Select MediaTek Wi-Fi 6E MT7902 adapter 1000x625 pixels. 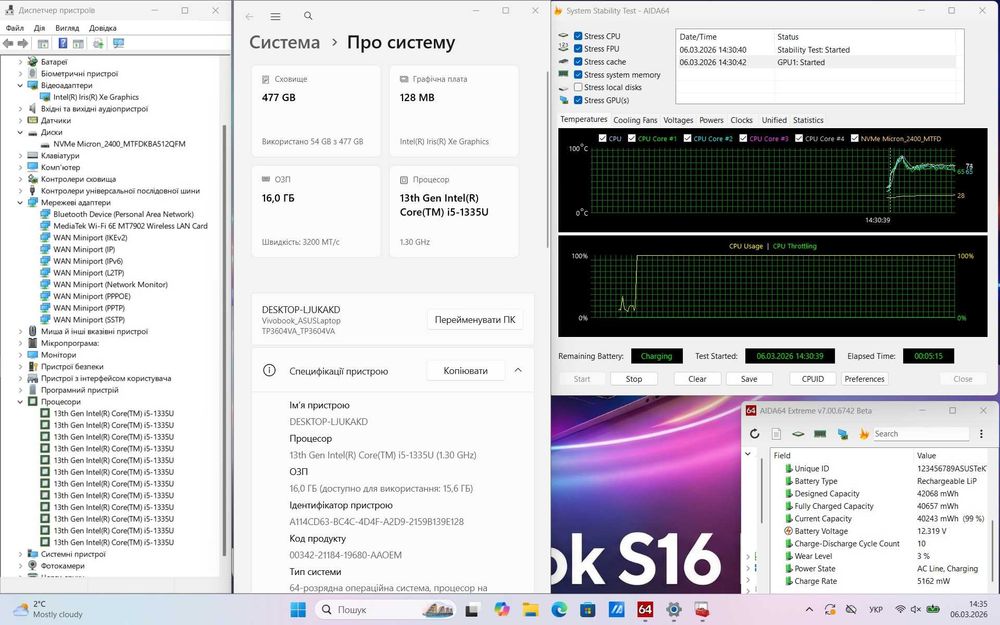click(130, 226)
